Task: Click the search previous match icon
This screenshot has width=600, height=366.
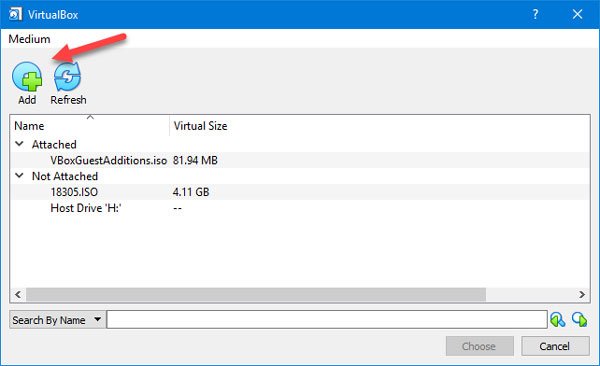Action: click(558, 319)
